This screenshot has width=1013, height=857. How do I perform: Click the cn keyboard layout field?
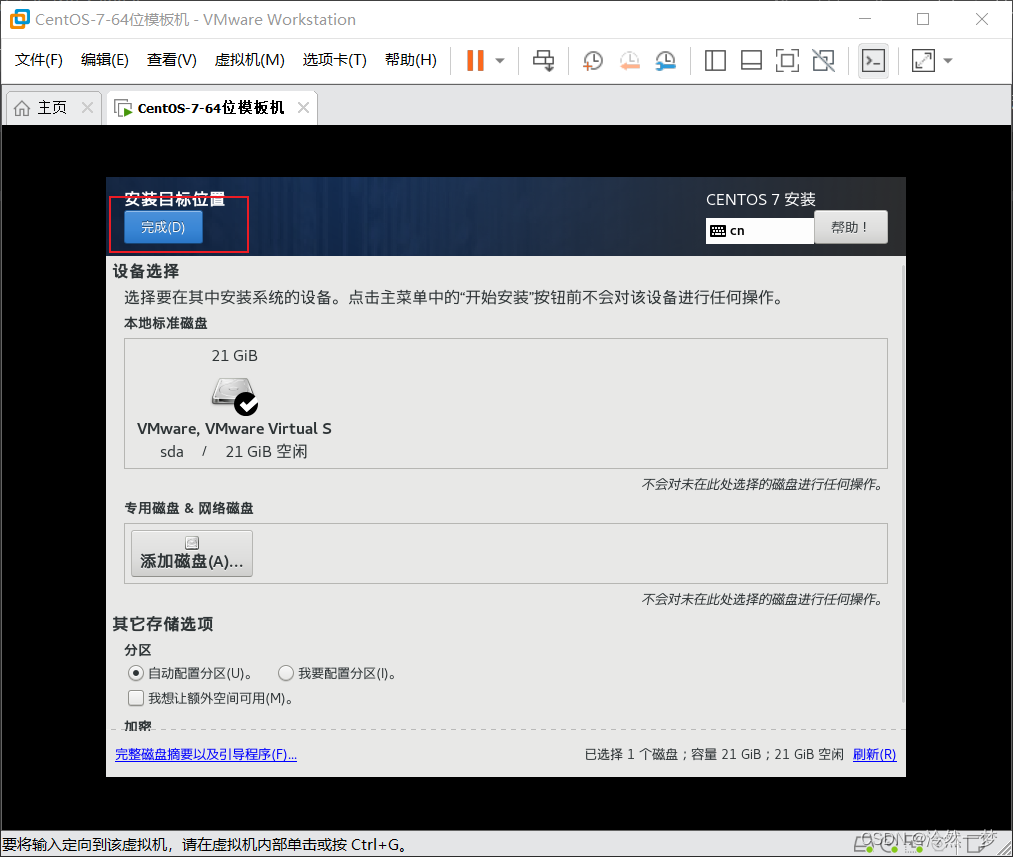[x=760, y=231]
